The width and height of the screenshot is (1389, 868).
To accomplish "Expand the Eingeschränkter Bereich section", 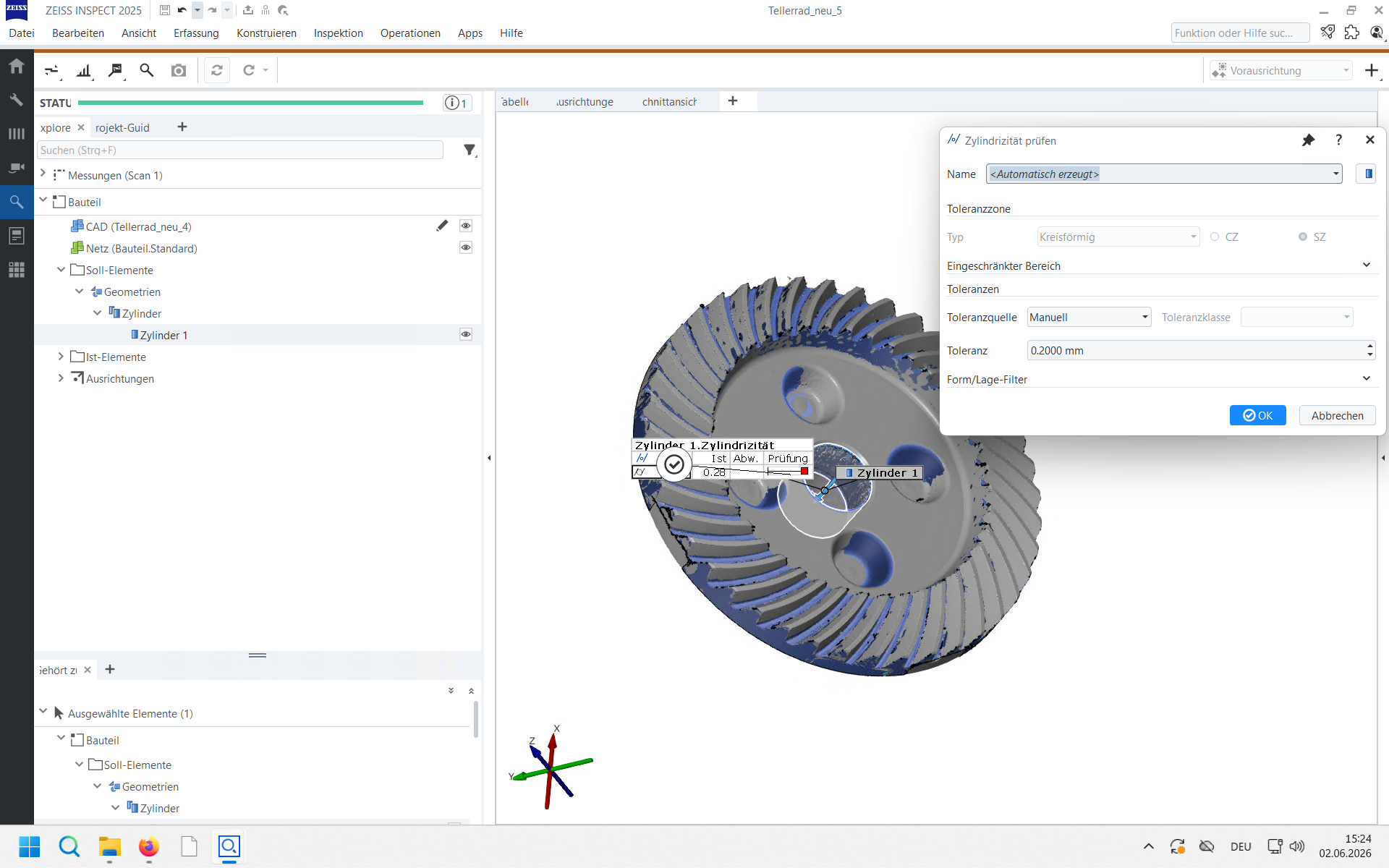I will pos(1367,265).
